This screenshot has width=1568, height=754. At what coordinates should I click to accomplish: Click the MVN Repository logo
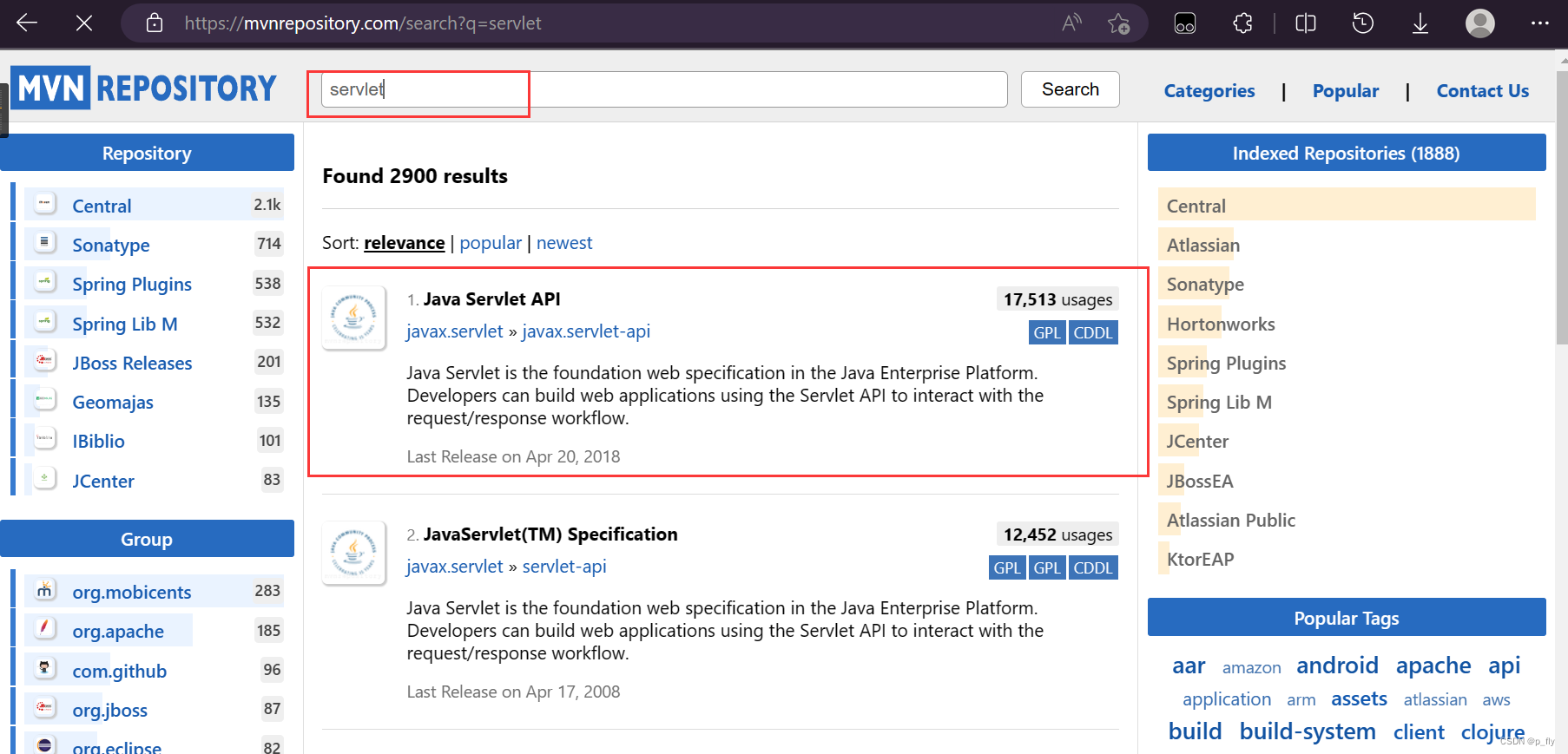tap(143, 88)
